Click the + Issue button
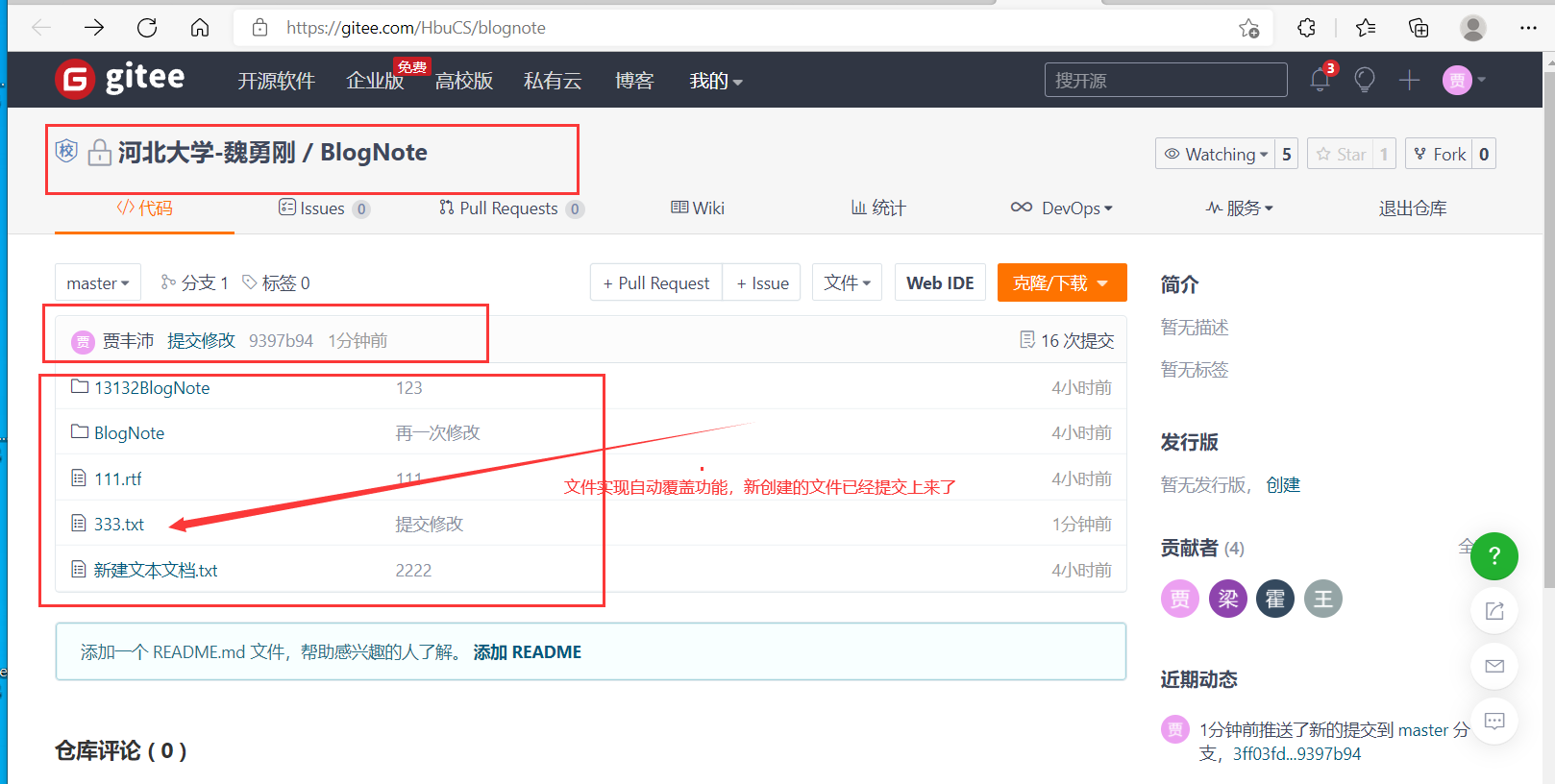The width and height of the screenshot is (1555, 784). [761, 282]
